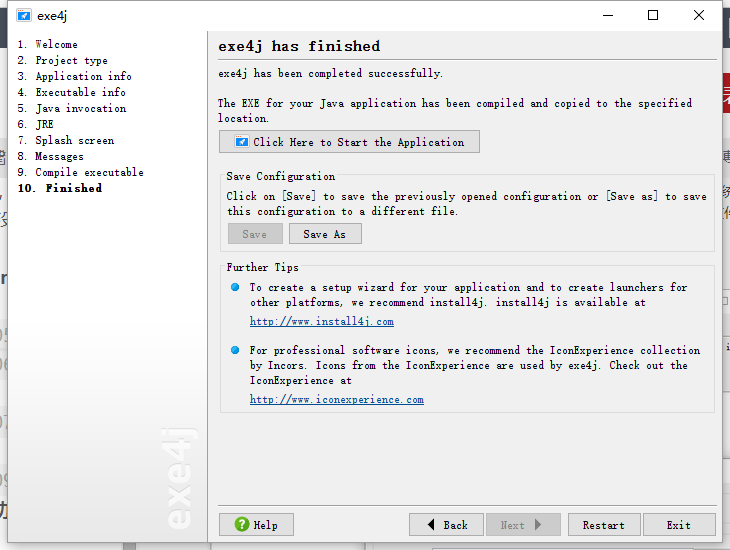The image size is (730, 550).
Task: Click 'exe4j has been completed successfully.' text
Action: point(331,74)
